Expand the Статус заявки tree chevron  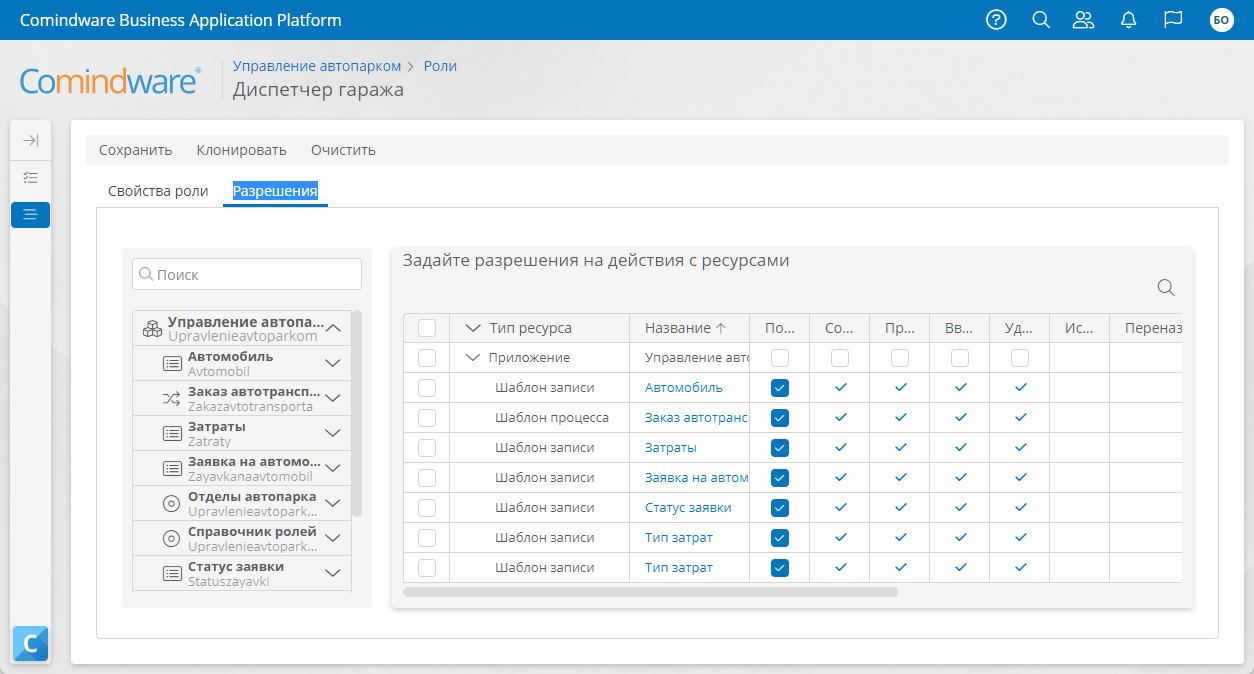334,573
